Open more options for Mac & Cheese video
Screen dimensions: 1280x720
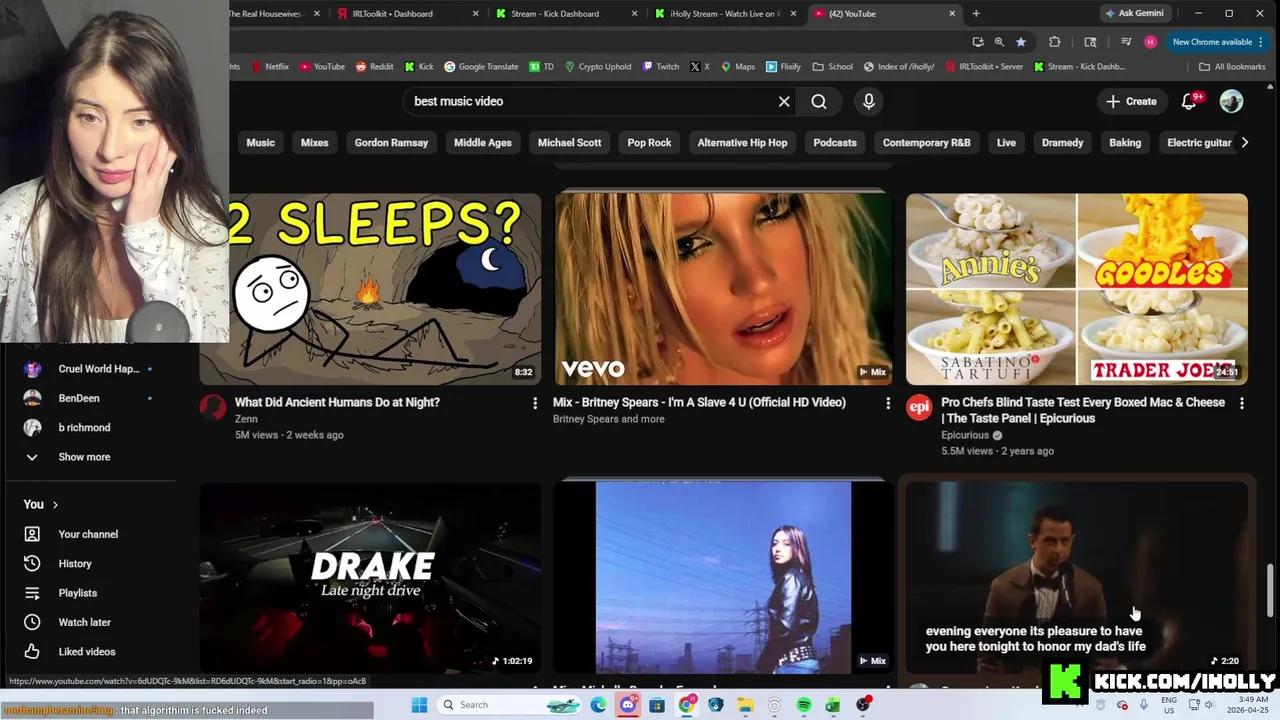pos(1241,403)
